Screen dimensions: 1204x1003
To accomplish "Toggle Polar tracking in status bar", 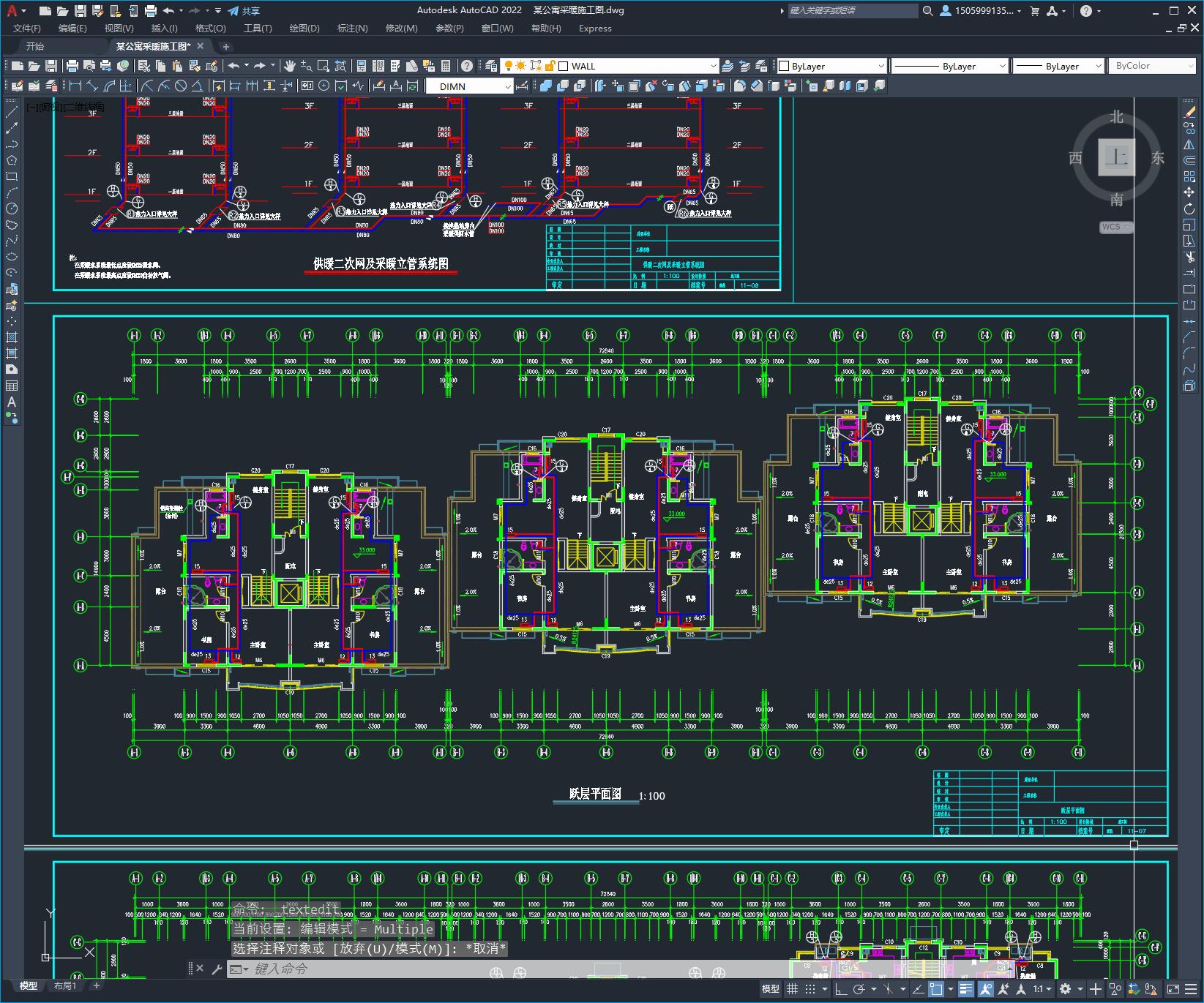I will click(859, 989).
